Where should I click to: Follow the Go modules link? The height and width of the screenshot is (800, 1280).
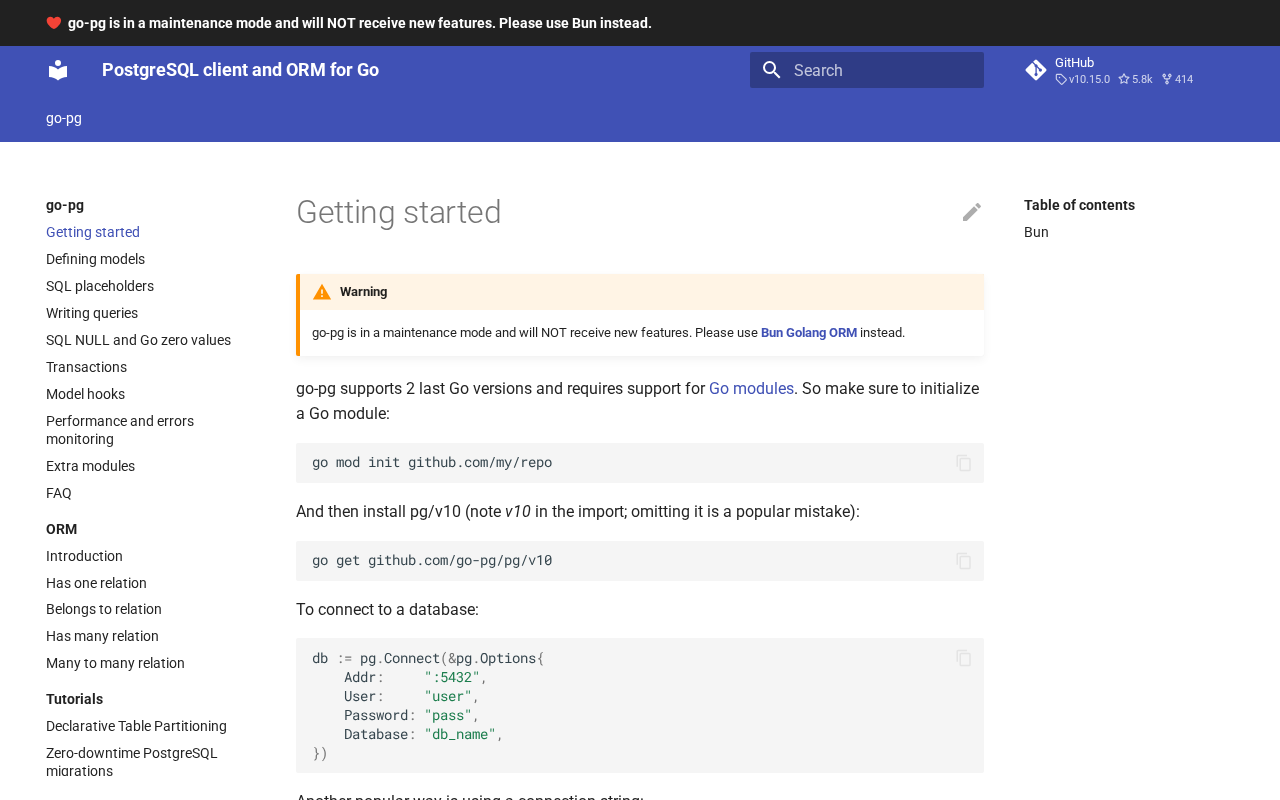point(751,388)
